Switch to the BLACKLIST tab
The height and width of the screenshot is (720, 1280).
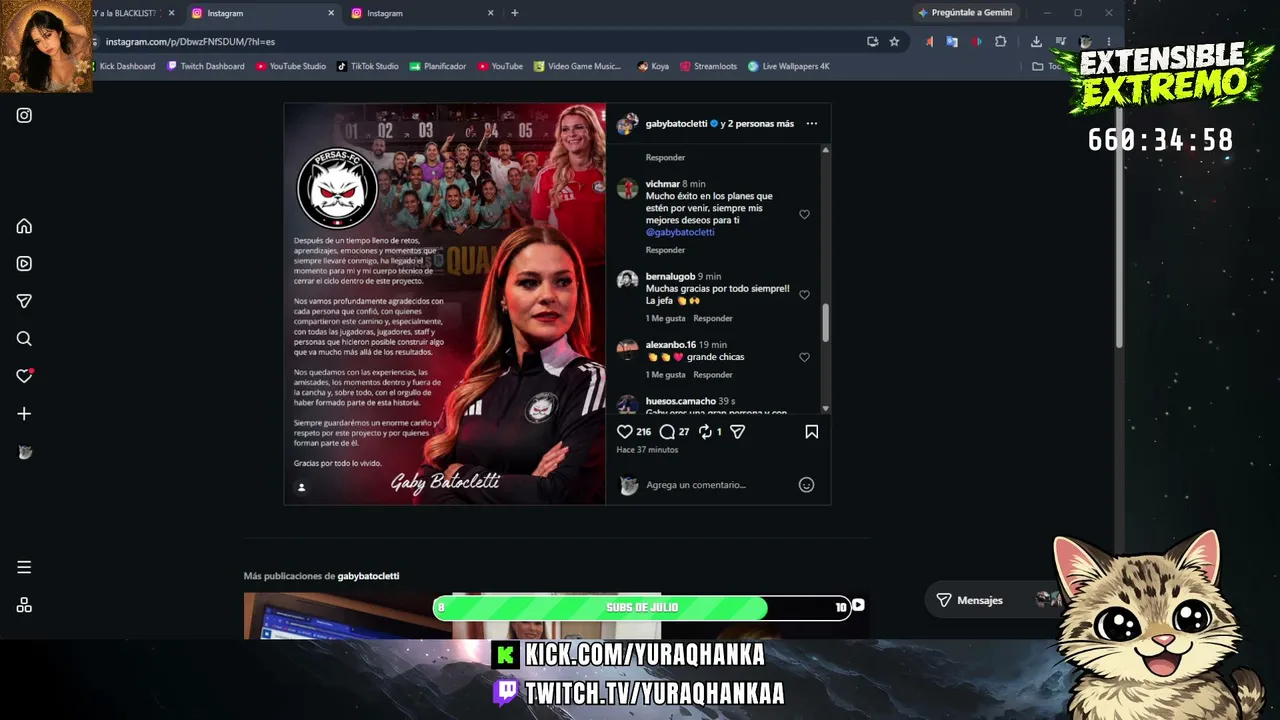tap(130, 13)
